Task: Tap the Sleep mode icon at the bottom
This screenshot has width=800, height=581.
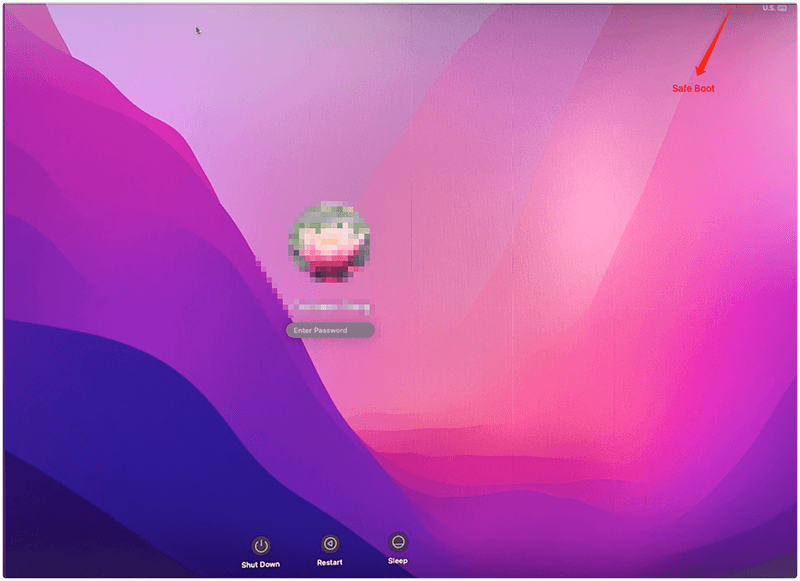Action: coord(396,543)
